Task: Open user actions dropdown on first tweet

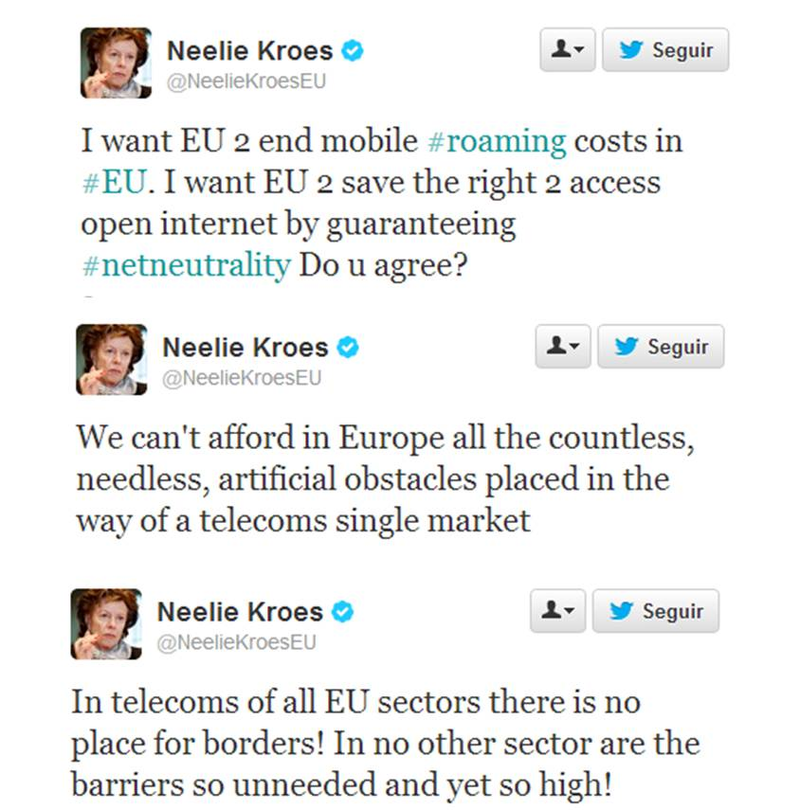Action: coord(568,50)
